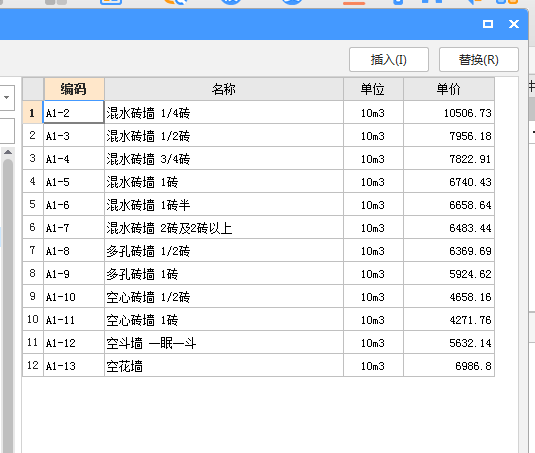Select row header number 2

33,135
